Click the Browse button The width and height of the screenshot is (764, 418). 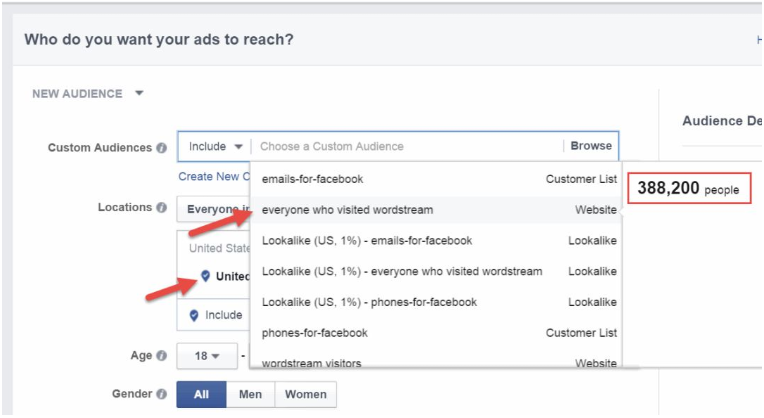[591, 146]
